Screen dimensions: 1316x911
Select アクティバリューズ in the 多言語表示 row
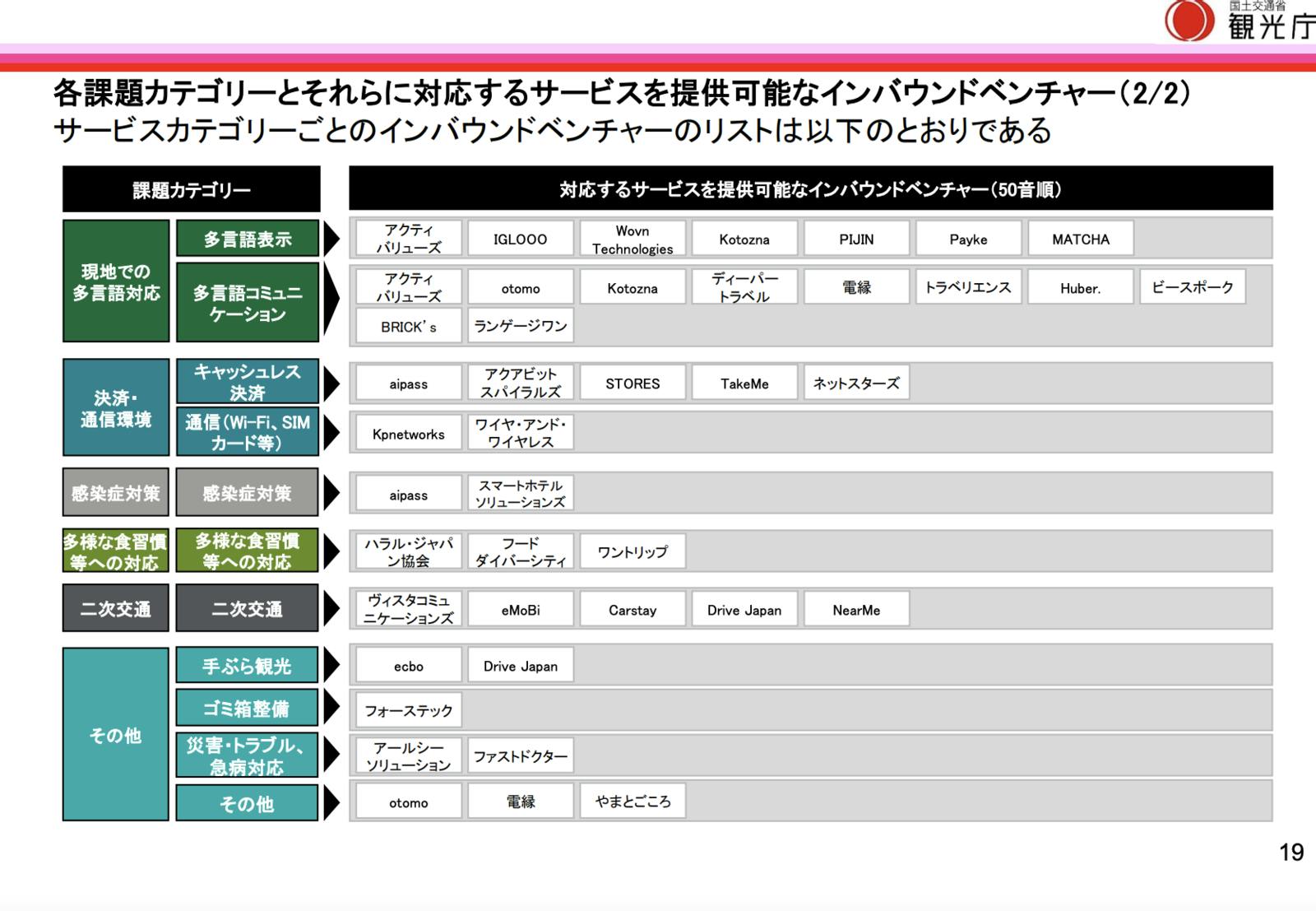[x=409, y=239]
